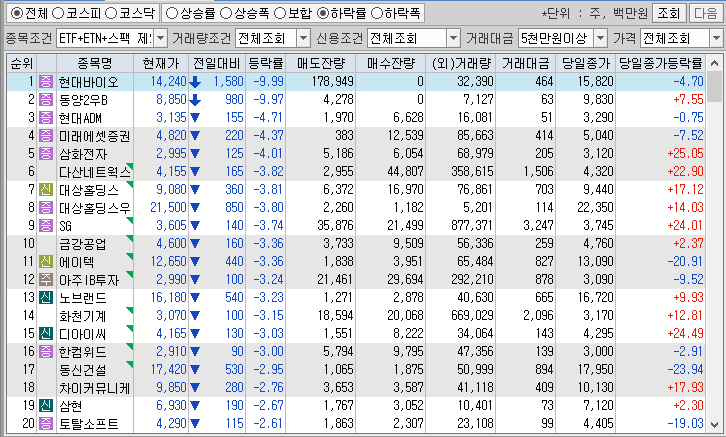Image resolution: width=726 pixels, height=437 pixels.
Task: Select the 차이커뮤니케 stock name
Action: [95, 388]
